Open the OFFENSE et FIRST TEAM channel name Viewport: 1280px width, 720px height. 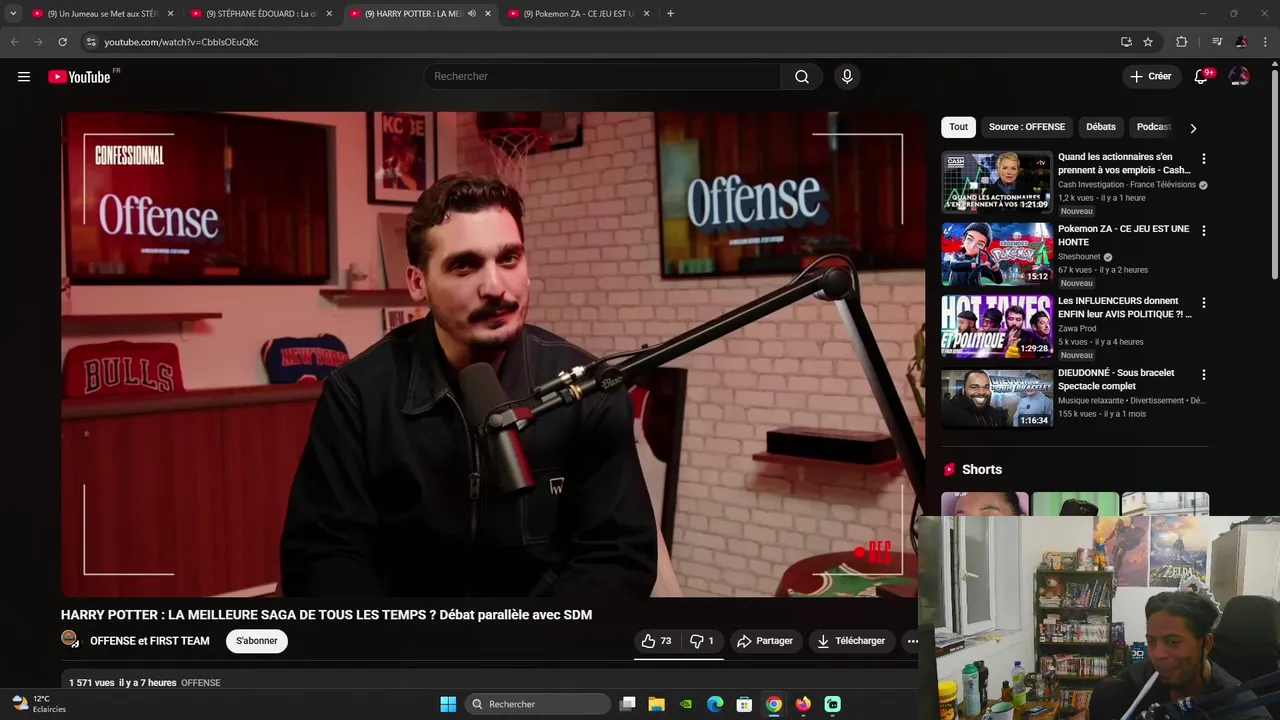tap(150, 641)
